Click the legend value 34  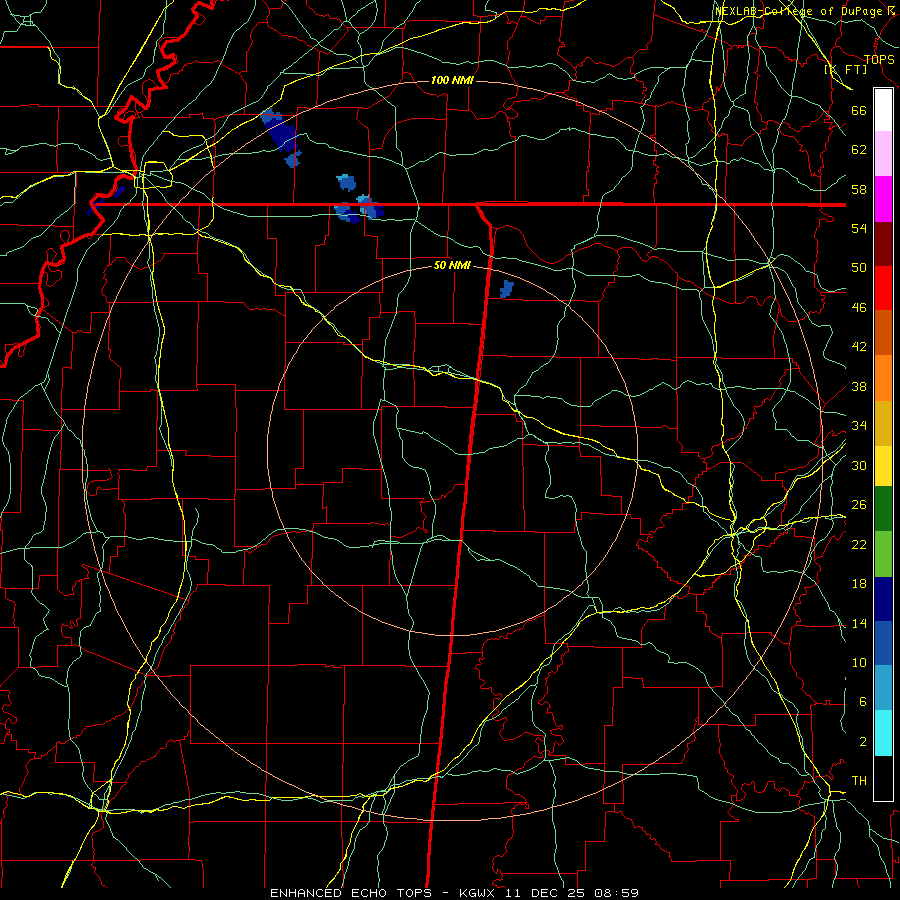[859, 426]
